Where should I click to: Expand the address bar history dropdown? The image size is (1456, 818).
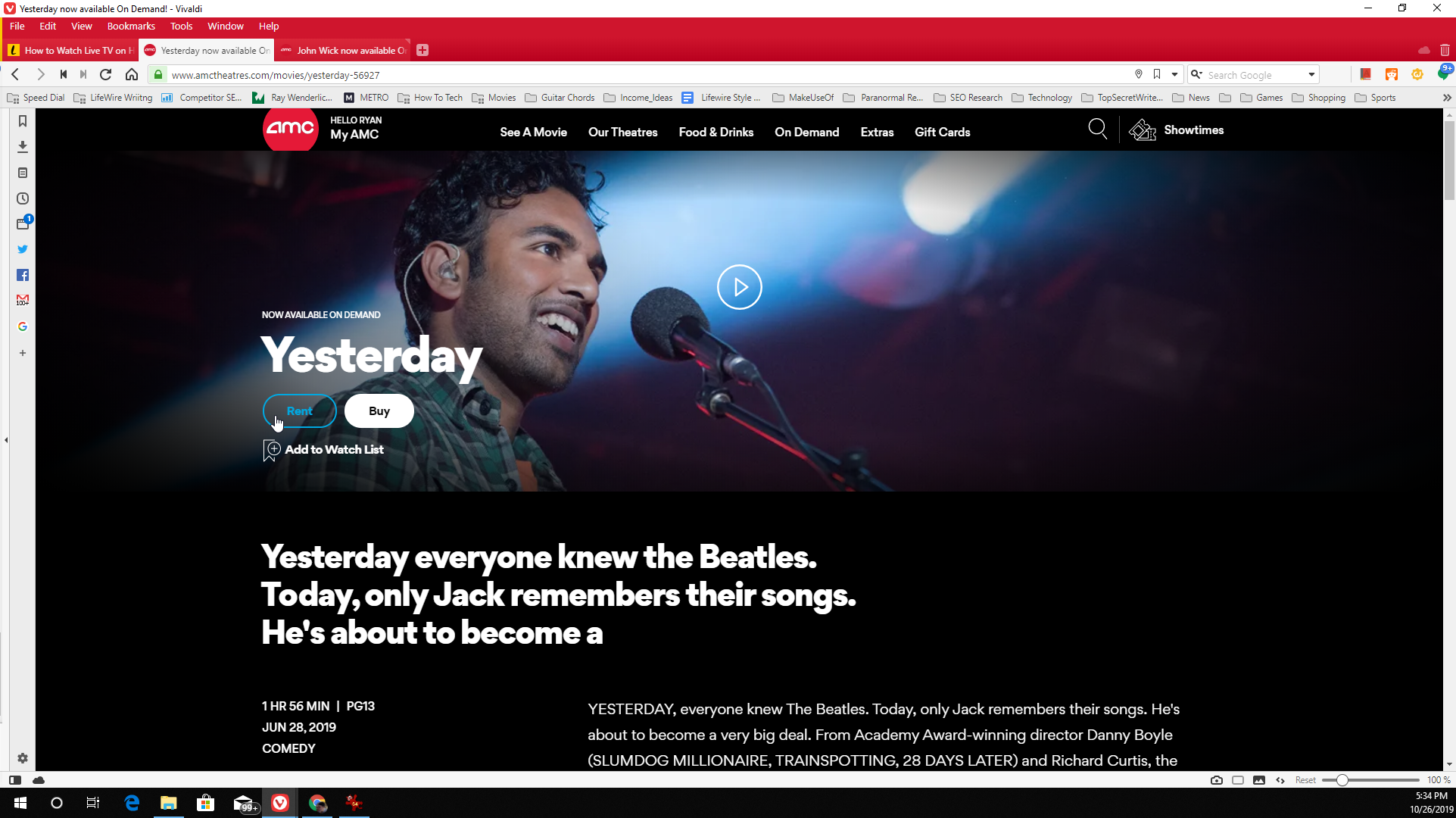(x=1174, y=74)
